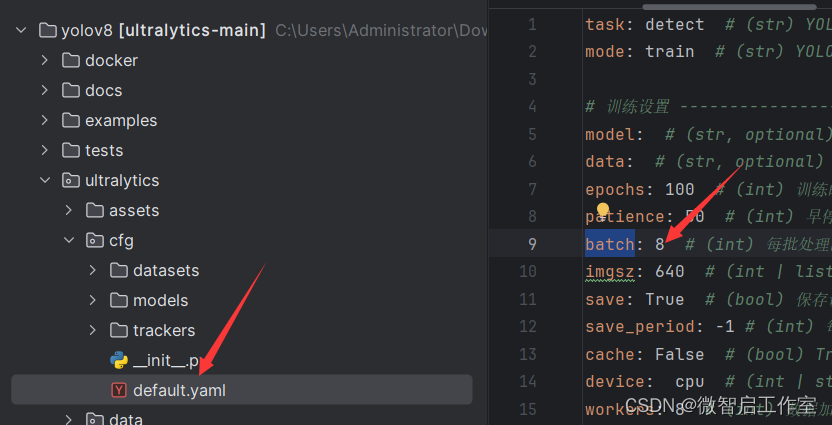The image size is (832, 425).
Task: Click the highlighted 'batch' key
Action: tap(610, 244)
